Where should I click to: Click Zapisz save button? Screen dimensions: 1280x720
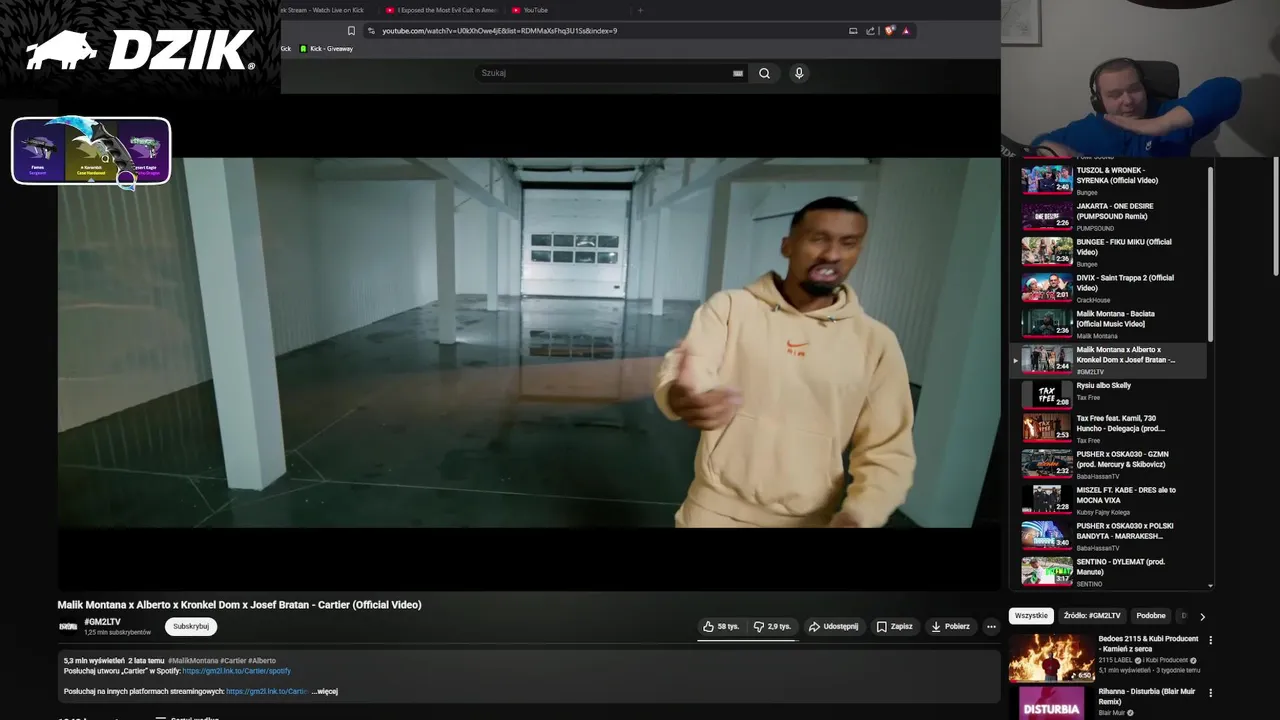pyautogui.click(x=894, y=626)
